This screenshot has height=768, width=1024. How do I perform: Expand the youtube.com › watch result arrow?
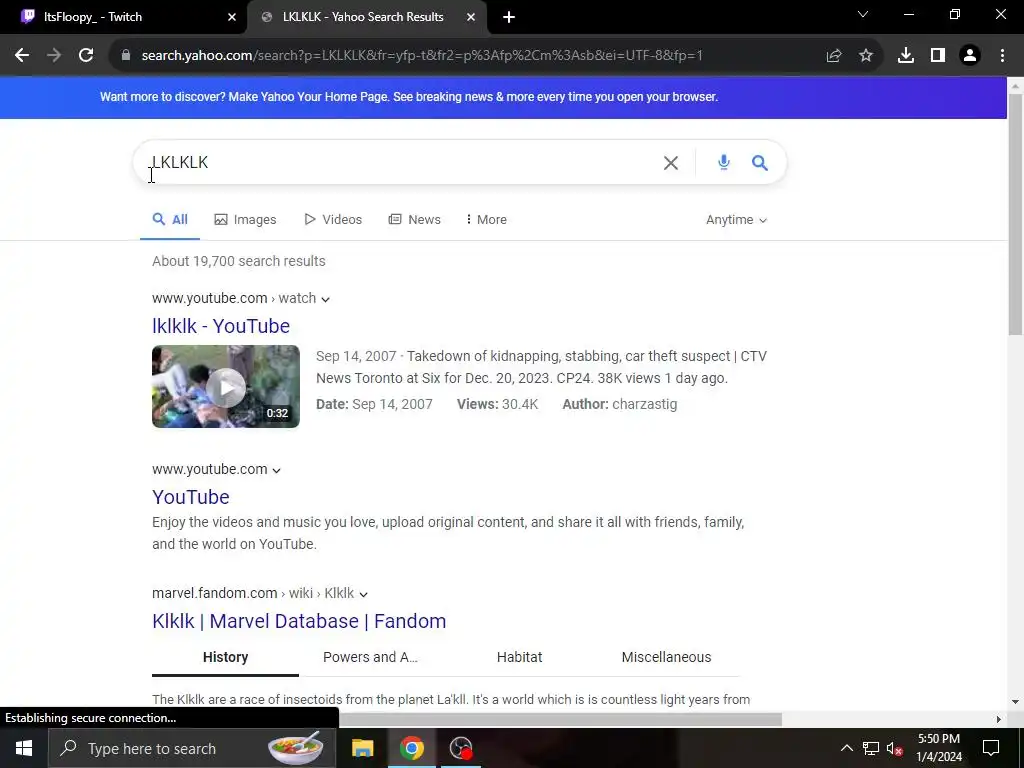tap(325, 299)
